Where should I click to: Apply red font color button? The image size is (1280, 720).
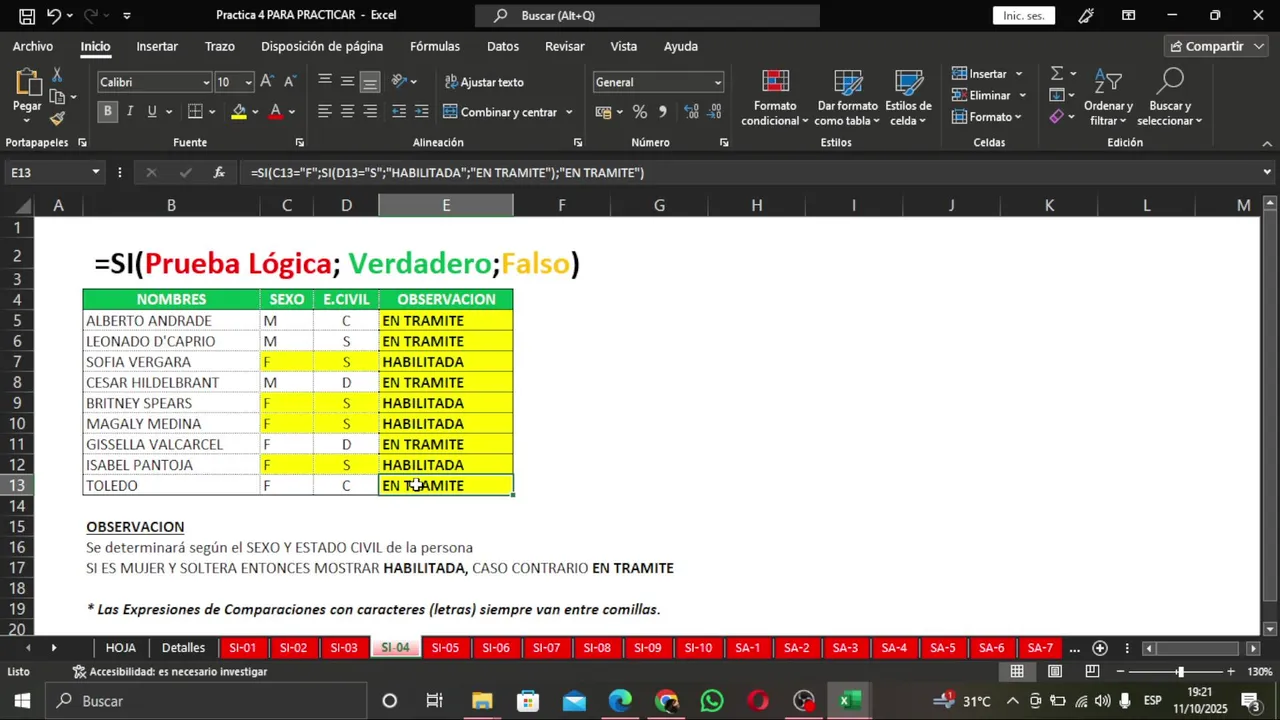tap(276, 112)
